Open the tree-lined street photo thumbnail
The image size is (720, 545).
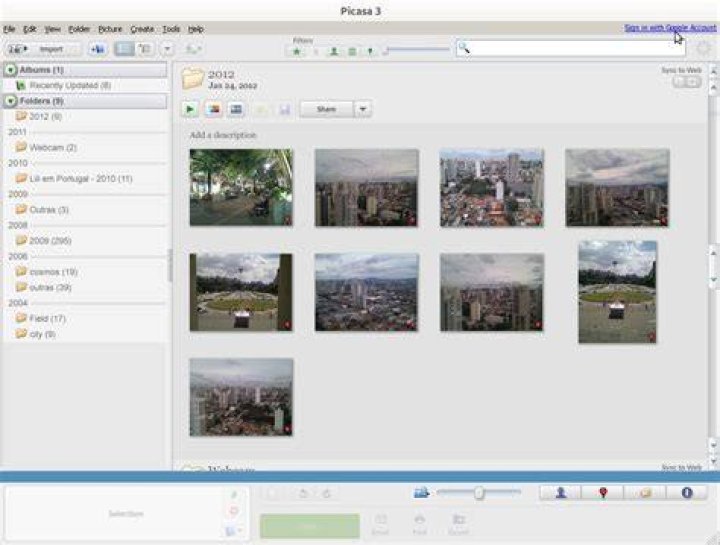[x=241, y=187]
